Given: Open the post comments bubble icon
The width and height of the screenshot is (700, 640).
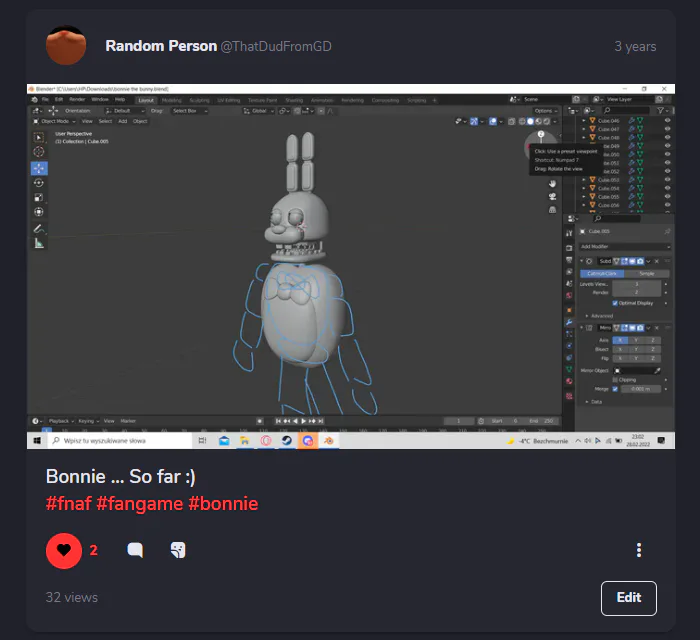Looking at the screenshot, I should pyautogui.click(x=135, y=550).
